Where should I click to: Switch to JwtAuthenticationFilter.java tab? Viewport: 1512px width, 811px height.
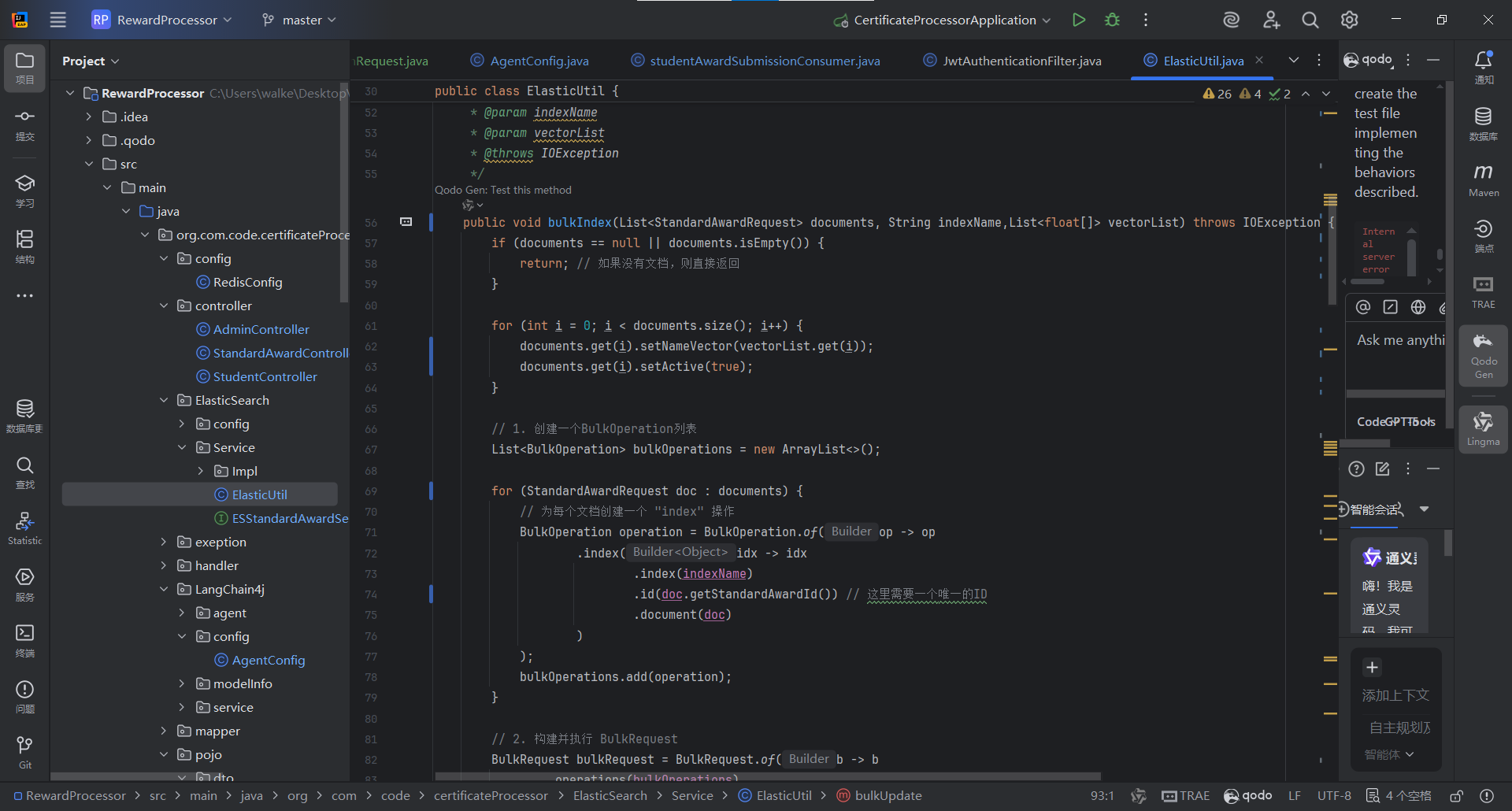pos(1013,61)
